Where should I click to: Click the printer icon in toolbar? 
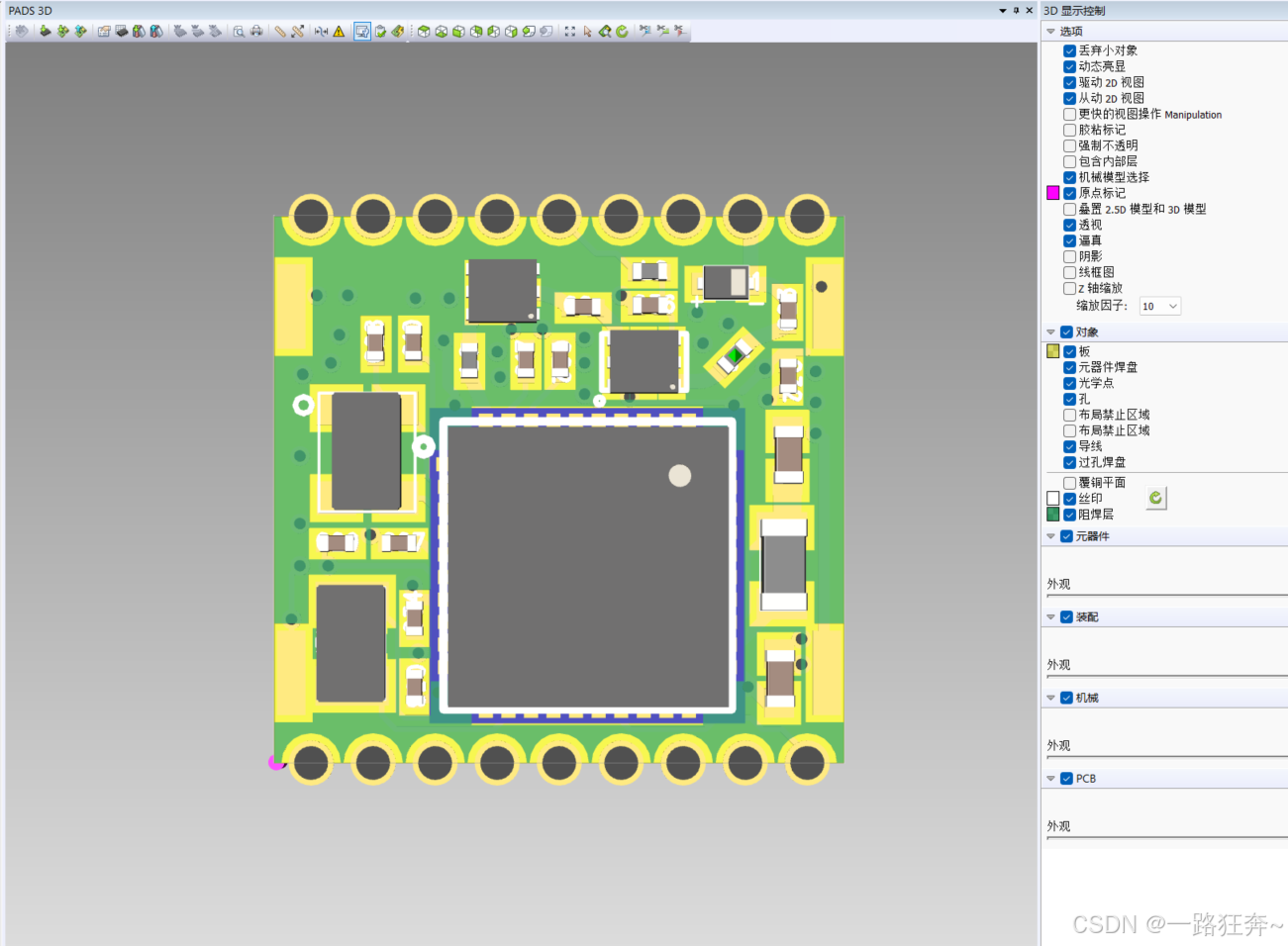point(256,31)
